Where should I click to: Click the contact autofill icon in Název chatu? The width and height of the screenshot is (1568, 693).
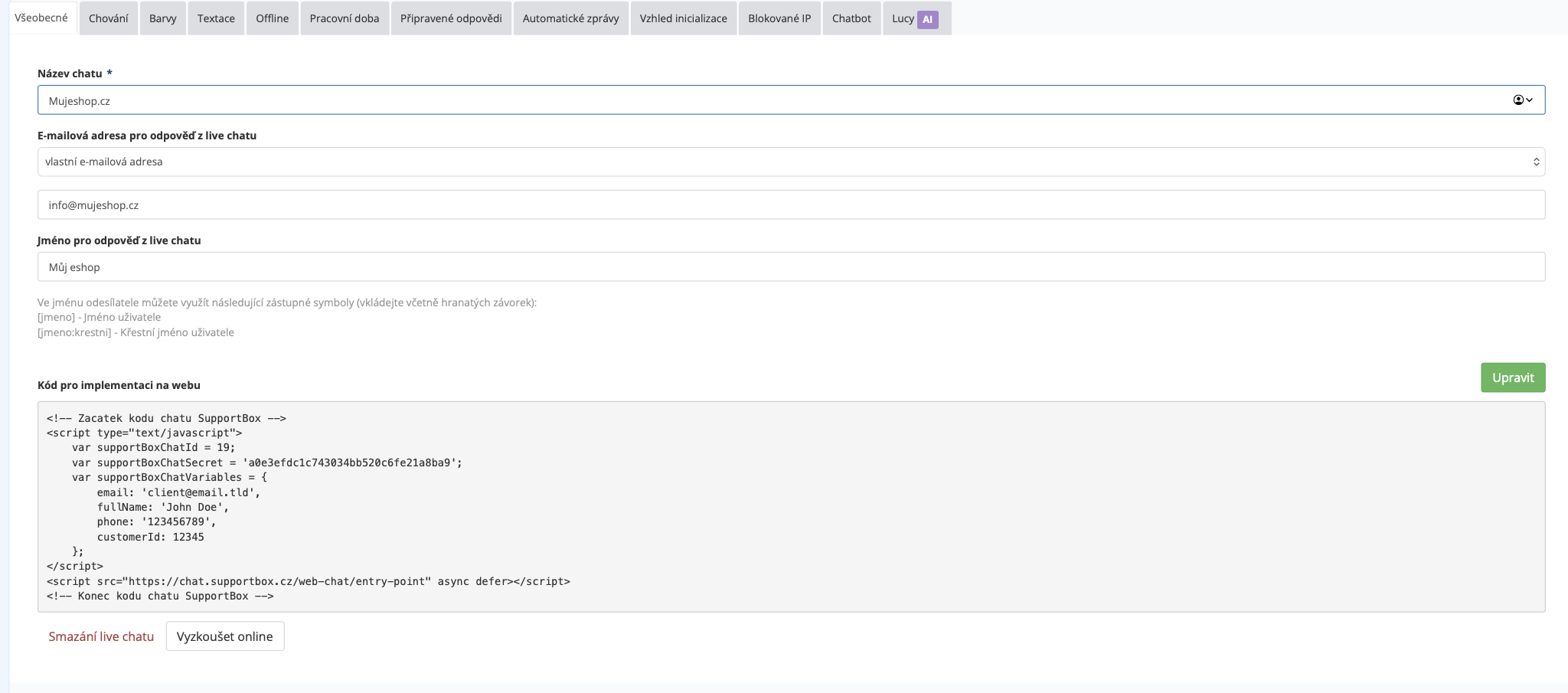[1523, 100]
